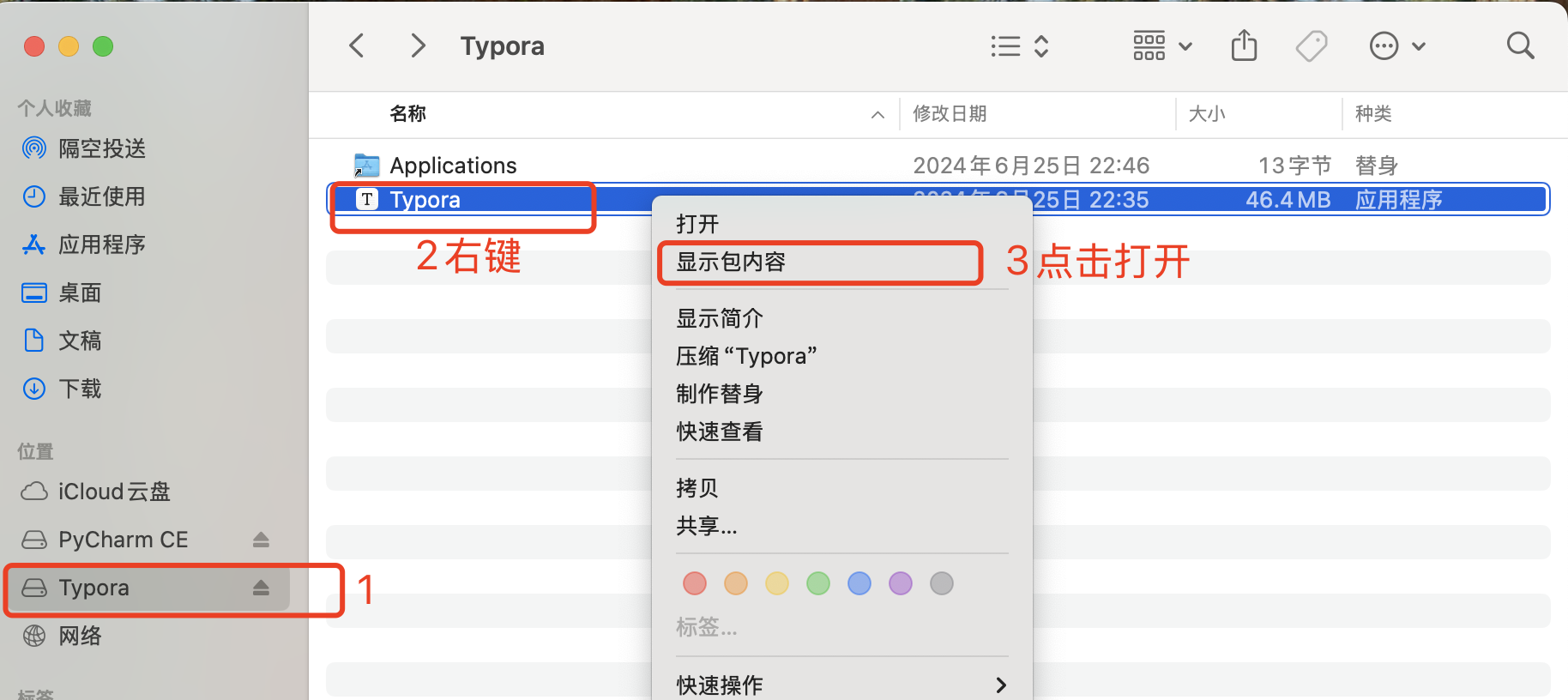Sort by the 名称 column header
Viewport: 1568px width, 700px height.
(408, 113)
